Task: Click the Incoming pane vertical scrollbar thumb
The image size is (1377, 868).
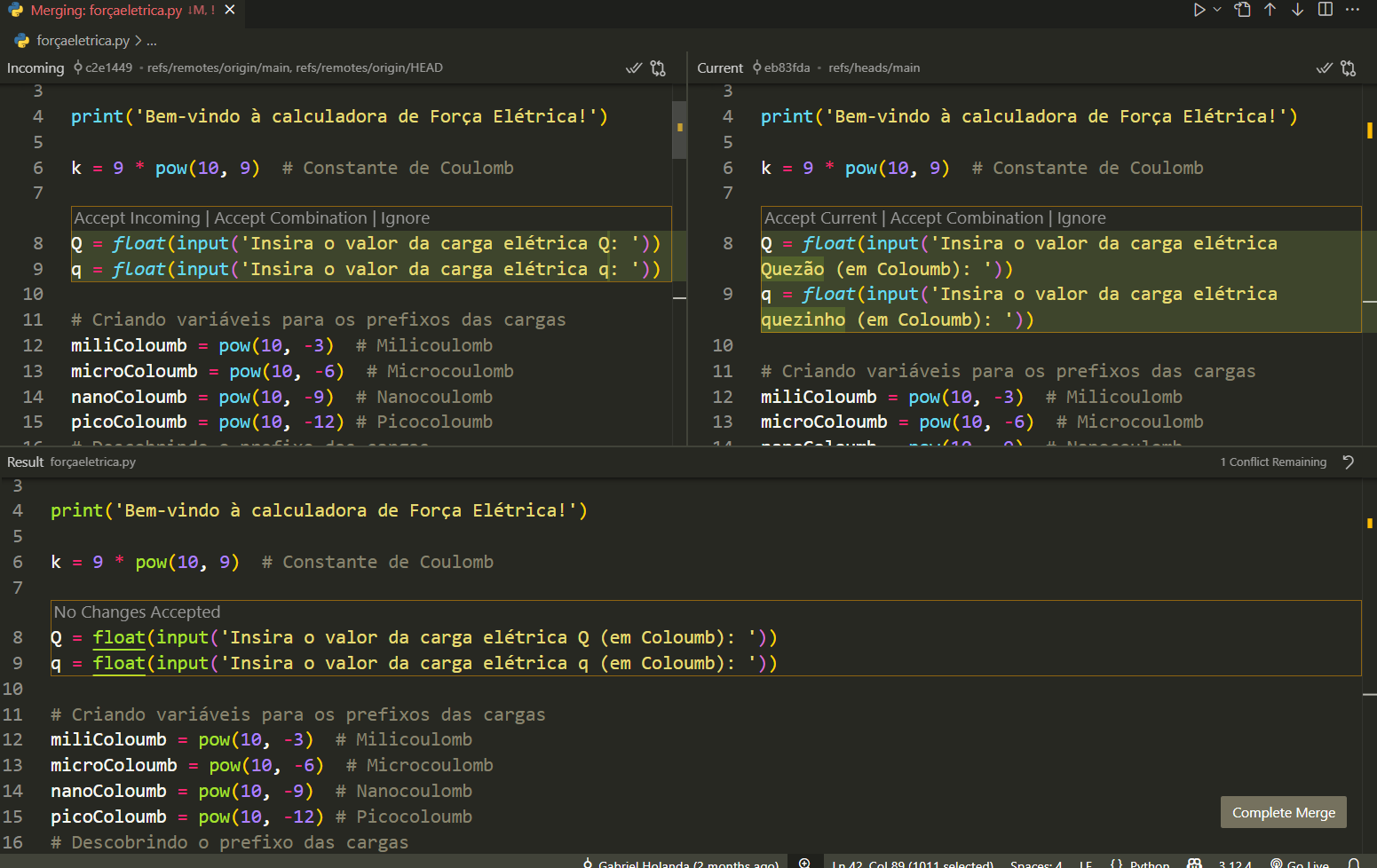Action: (680, 130)
